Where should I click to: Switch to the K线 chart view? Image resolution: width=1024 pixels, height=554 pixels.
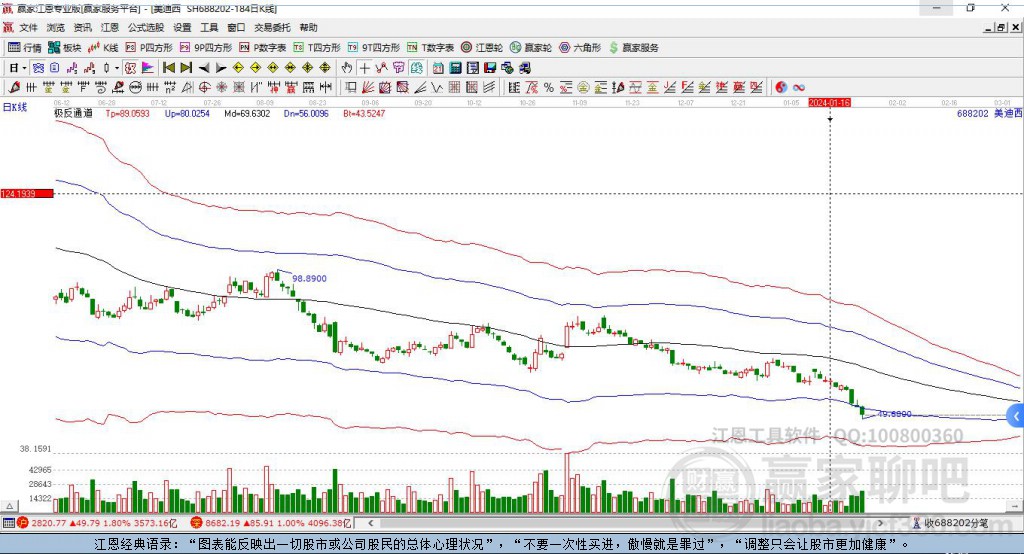pos(103,48)
